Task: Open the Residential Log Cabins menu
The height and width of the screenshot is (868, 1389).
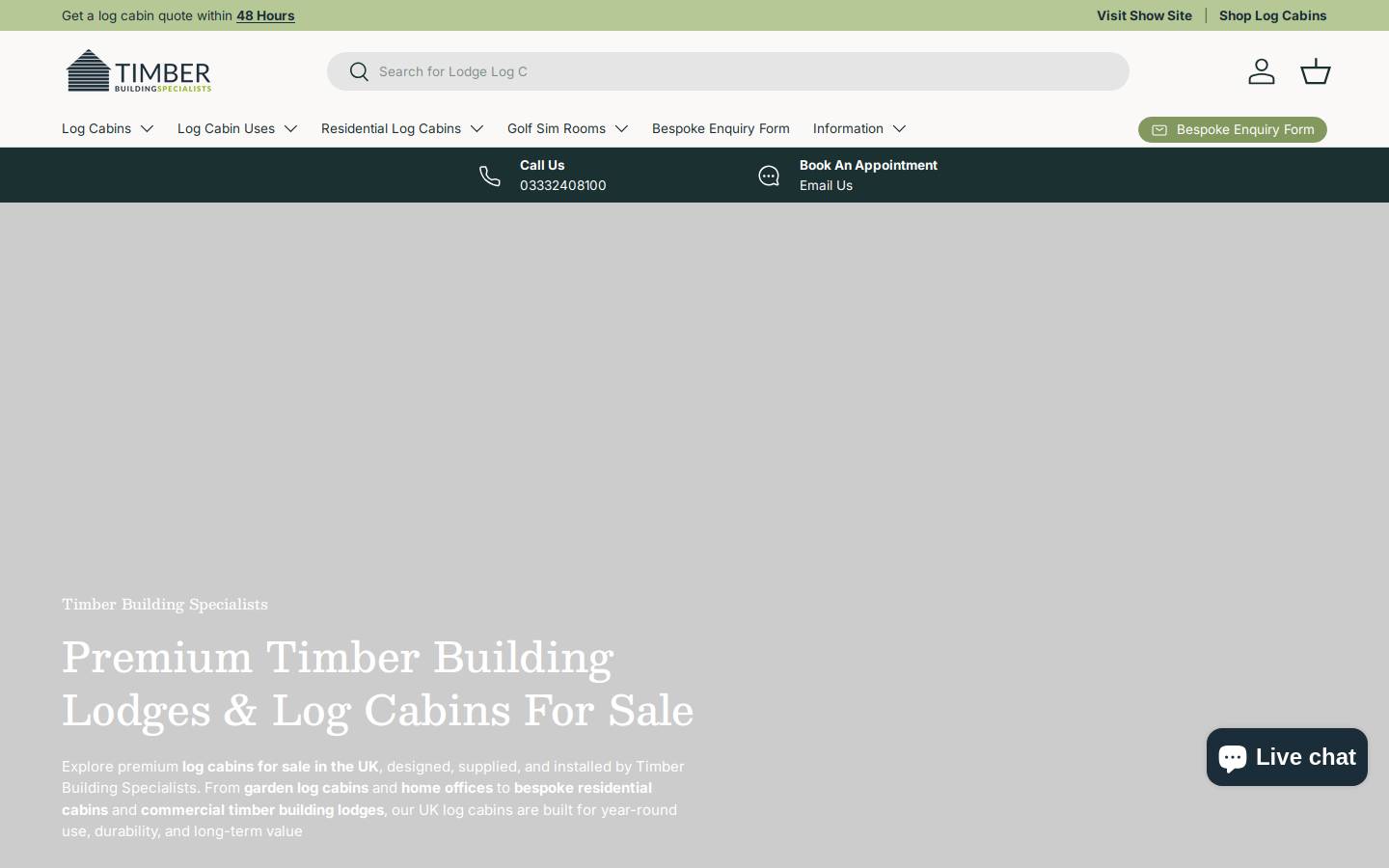Action: pyautogui.click(x=391, y=128)
